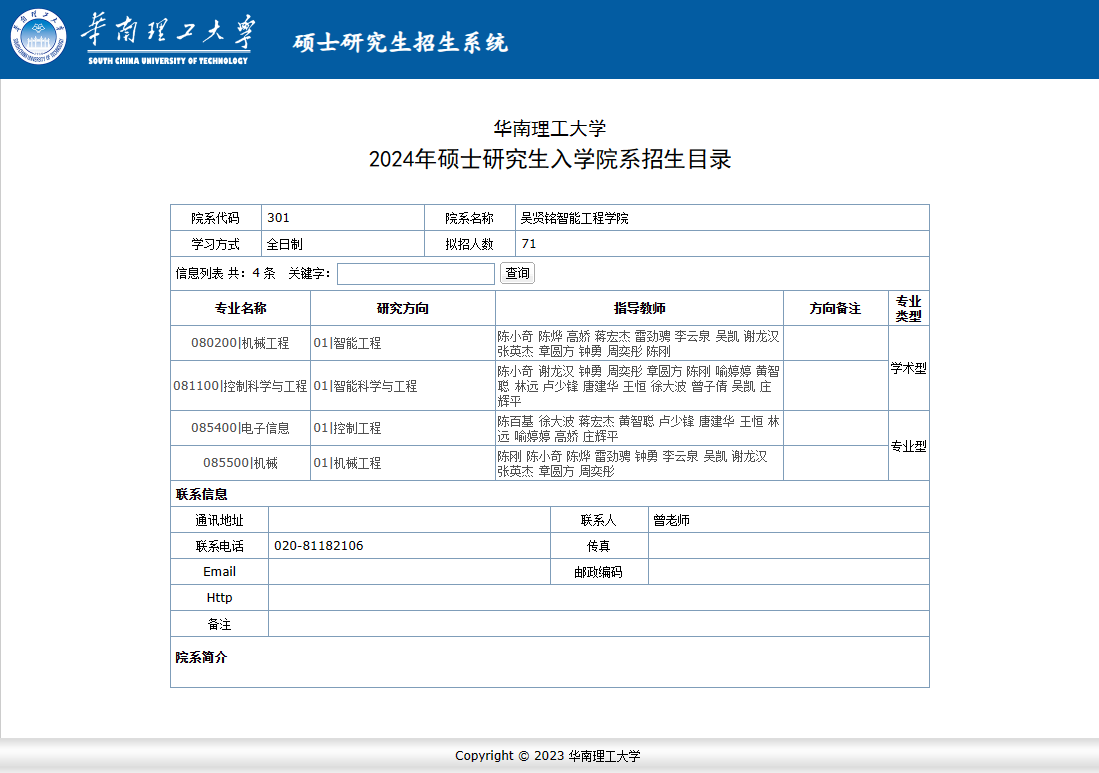Select the 081100|控制科学与工程 cell
1099x773 pixels.
coord(240,386)
